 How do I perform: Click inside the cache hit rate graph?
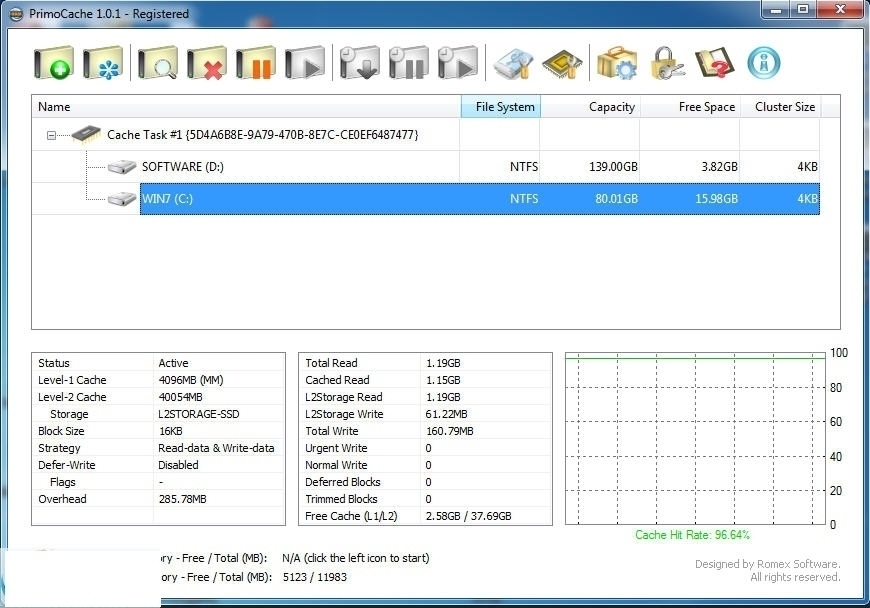(695, 438)
